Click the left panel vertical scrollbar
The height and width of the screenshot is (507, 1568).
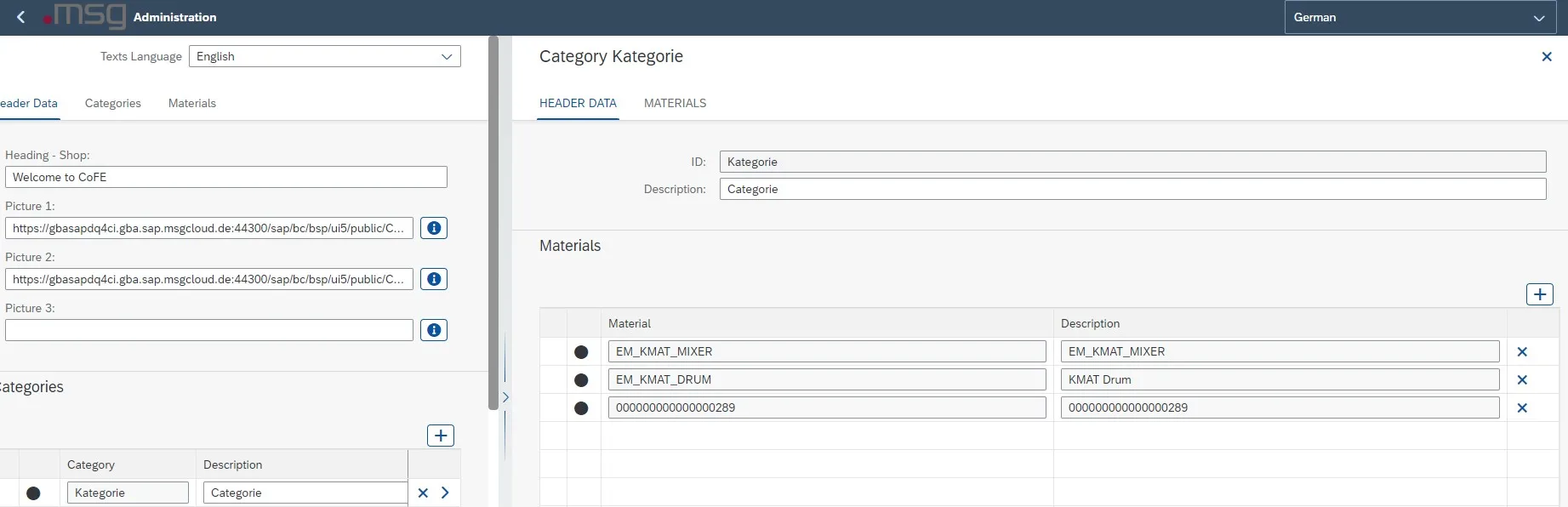pyautogui.click(x=493, y=223)
